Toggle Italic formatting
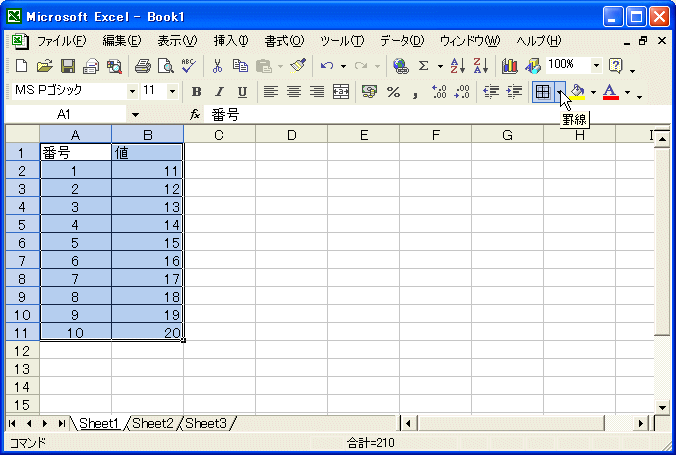The image size is (676, 455). pyautogui.click(x=219, y=92)
